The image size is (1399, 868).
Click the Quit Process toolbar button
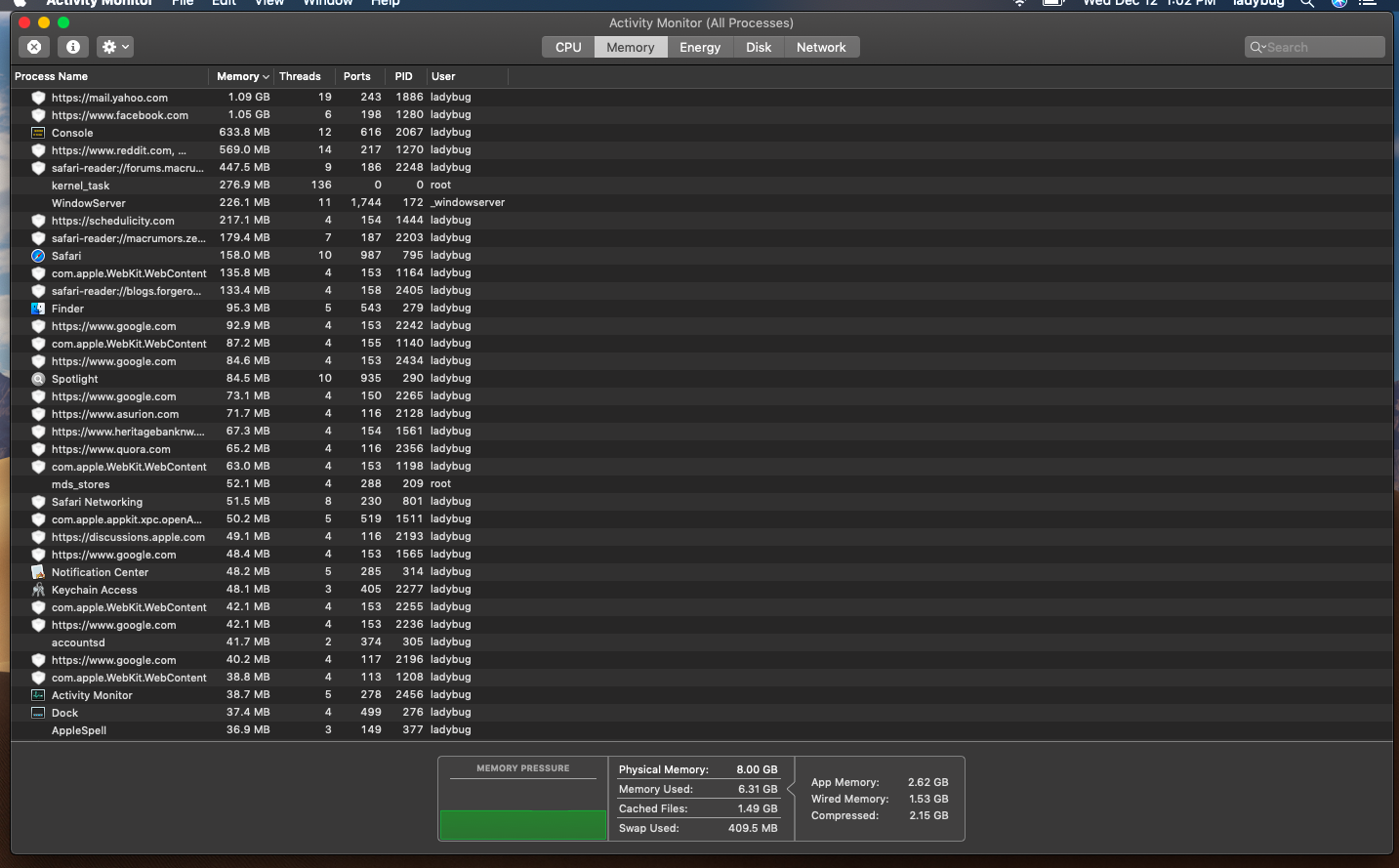tap(34, 47)
